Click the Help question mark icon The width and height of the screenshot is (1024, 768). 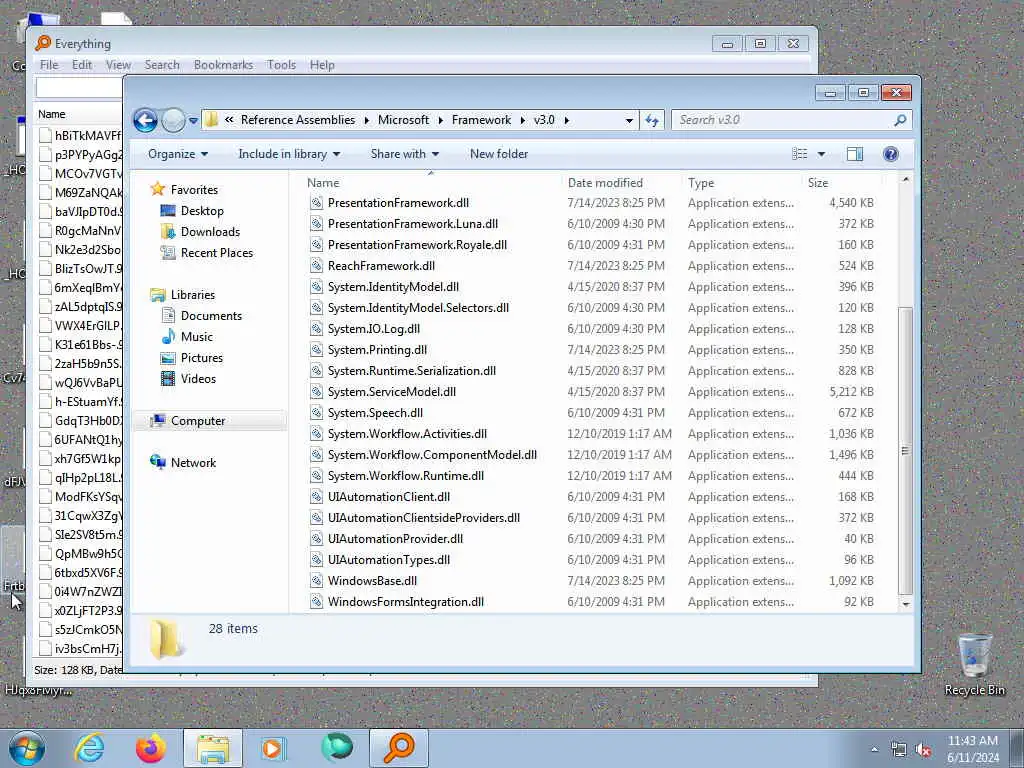click(890, 154)
